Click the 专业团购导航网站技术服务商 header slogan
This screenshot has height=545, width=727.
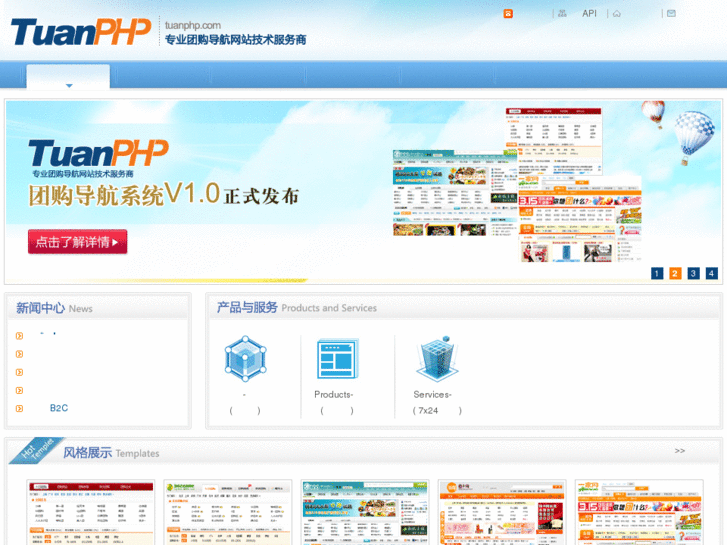click(236, 39)
